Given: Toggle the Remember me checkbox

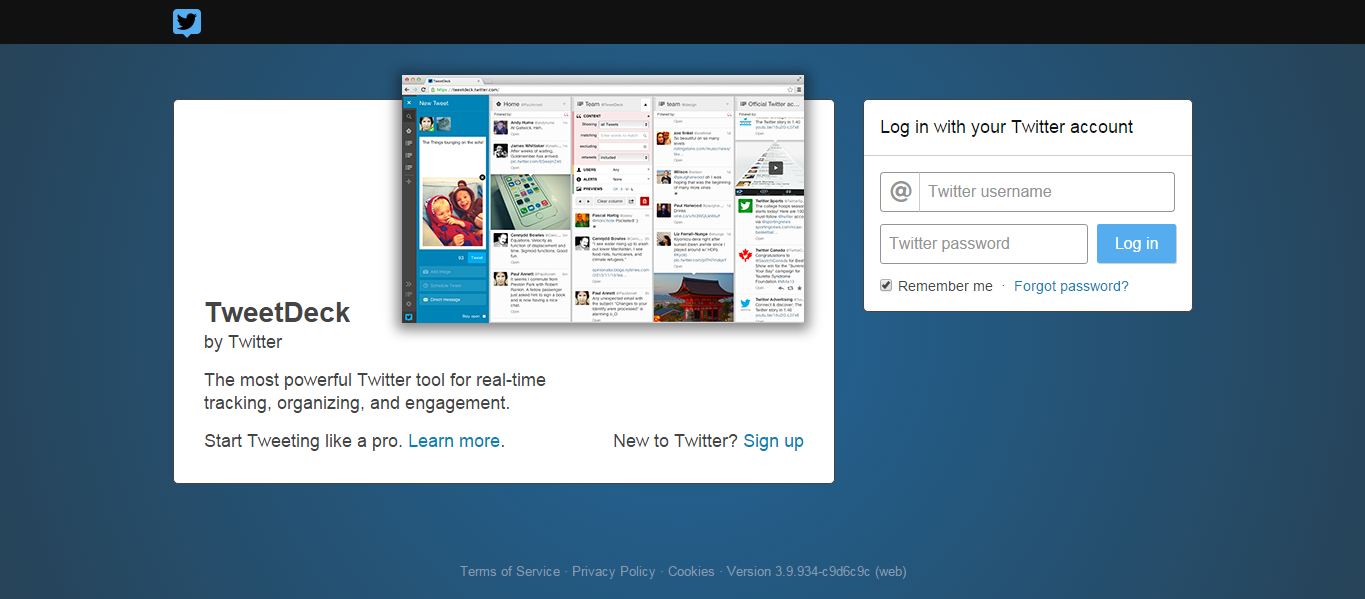Looking at the screenshot, I should [886, 286].
